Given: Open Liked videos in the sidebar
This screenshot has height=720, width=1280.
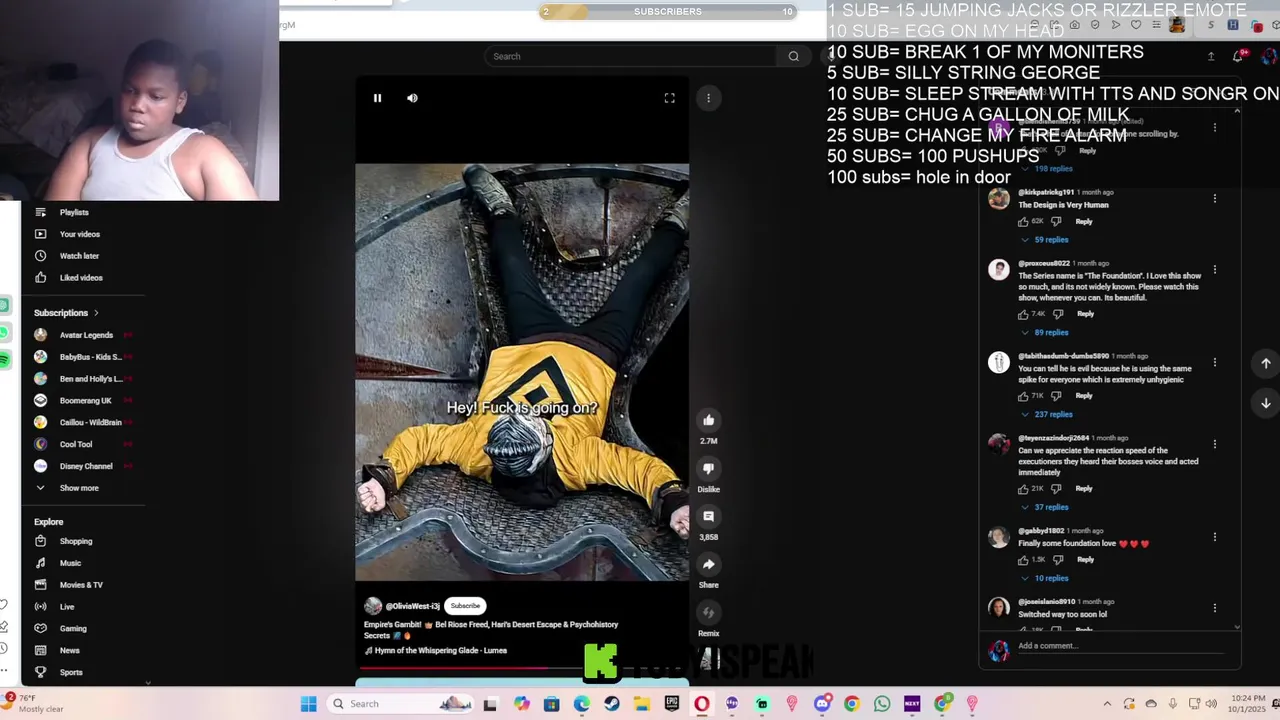Looking at the screenshot, I should pyautogui.click(x=83, y=278).
